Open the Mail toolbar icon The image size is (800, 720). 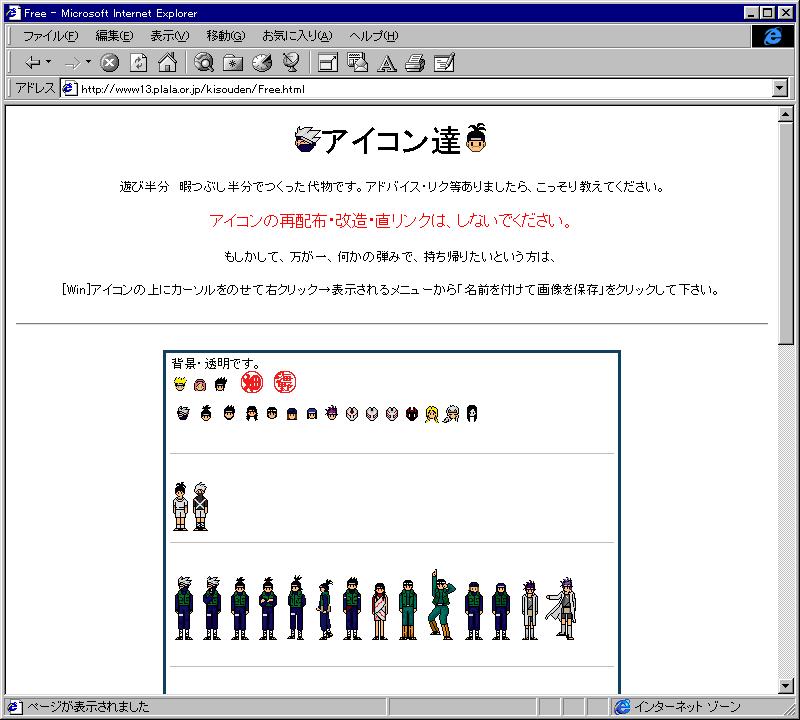pyautogui.click(x=357, y=62)
